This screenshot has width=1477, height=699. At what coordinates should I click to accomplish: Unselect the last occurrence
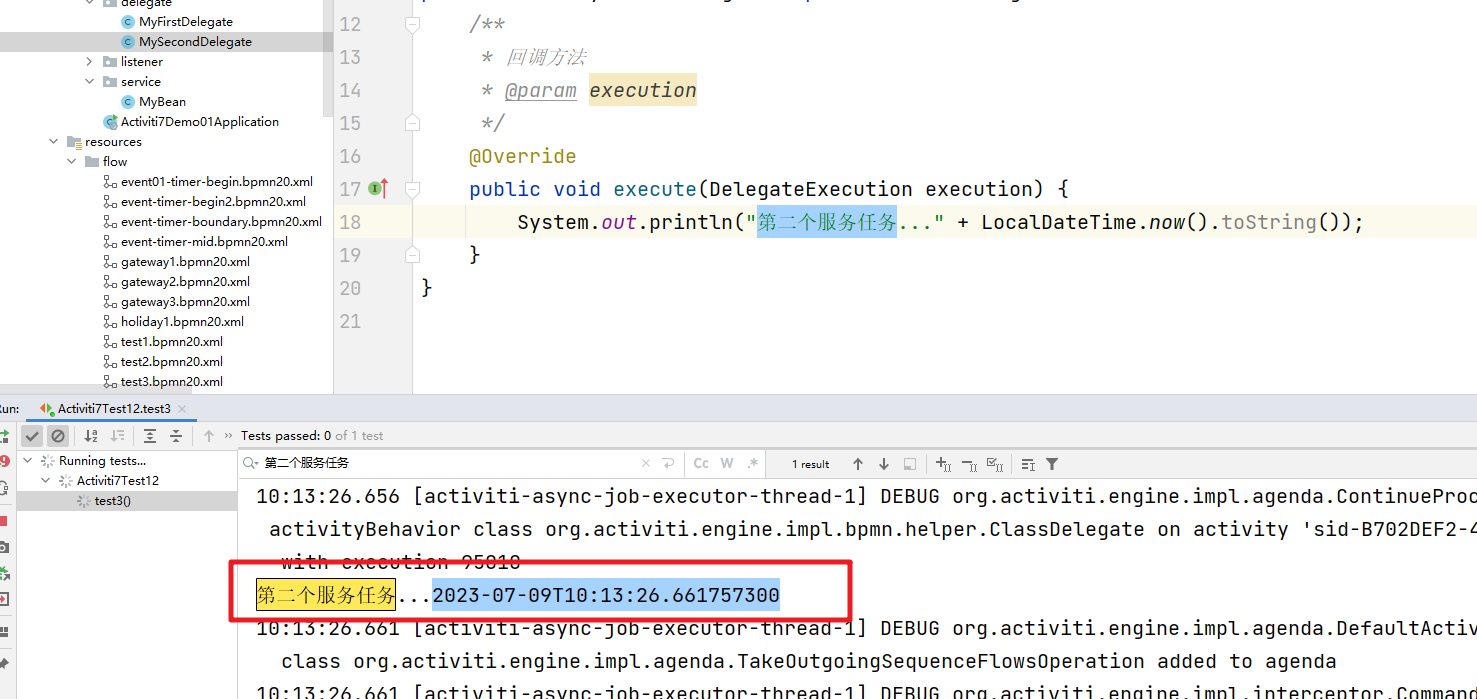(x=969, y=464)
